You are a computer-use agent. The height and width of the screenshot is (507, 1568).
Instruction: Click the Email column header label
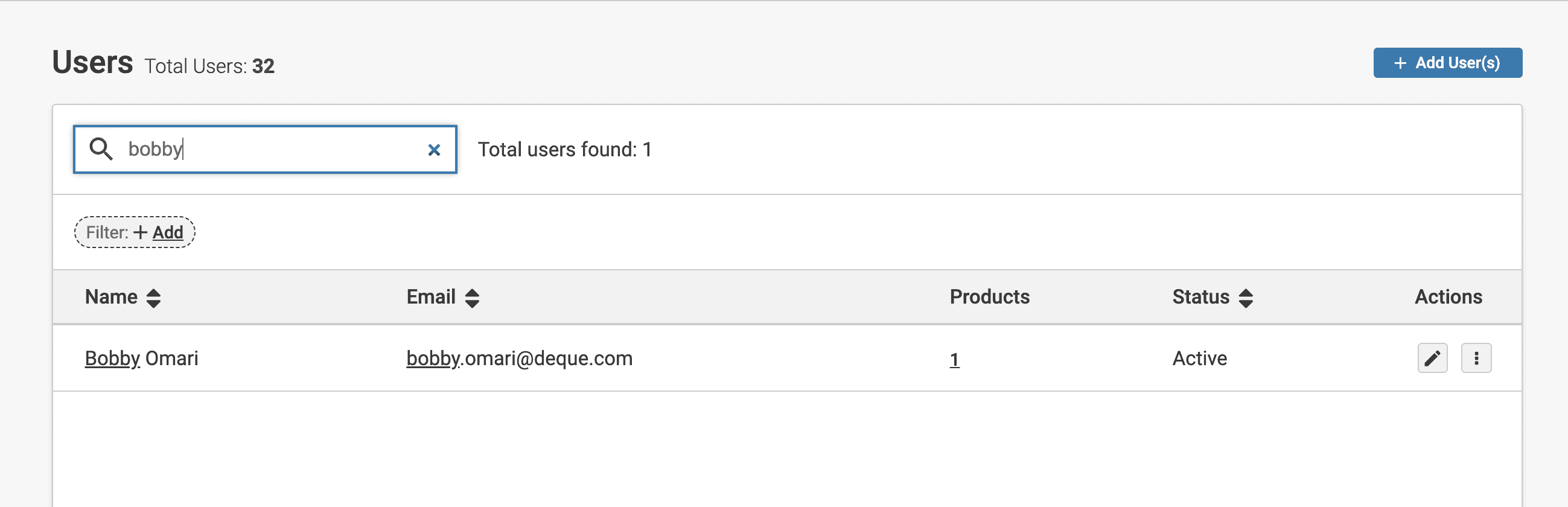click(430, 297)
